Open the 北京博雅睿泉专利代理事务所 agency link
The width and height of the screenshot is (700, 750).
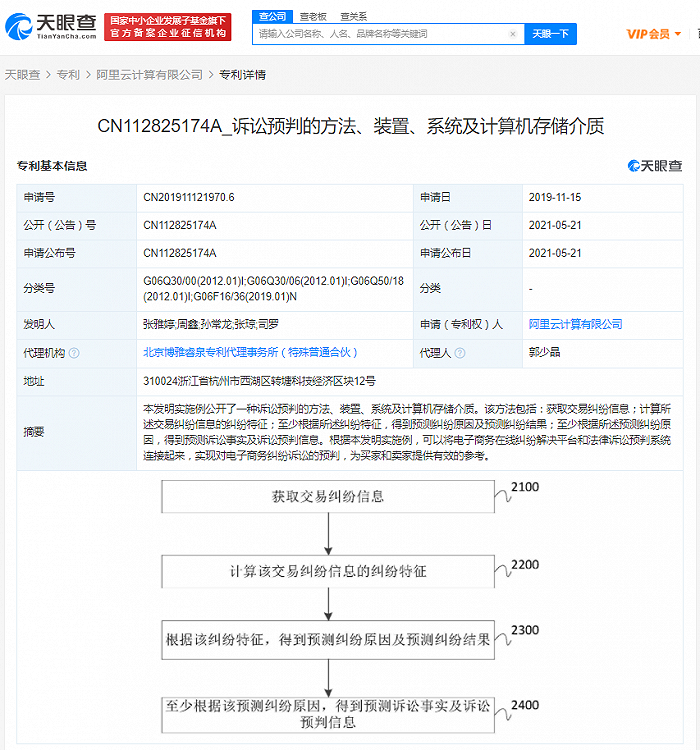click(250, 353)
